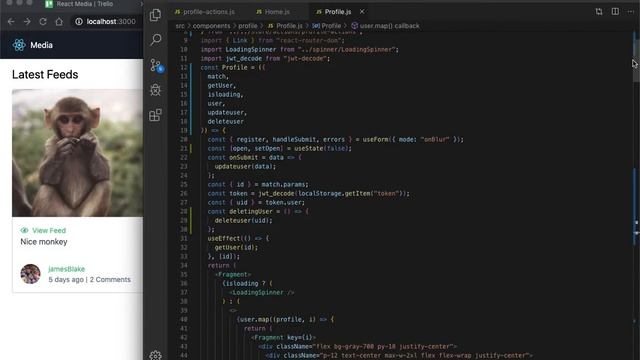The height and width of the screenshot is (360, 640).
Task: Click '5 days ago' timestamp text
Action: (66, 280)
